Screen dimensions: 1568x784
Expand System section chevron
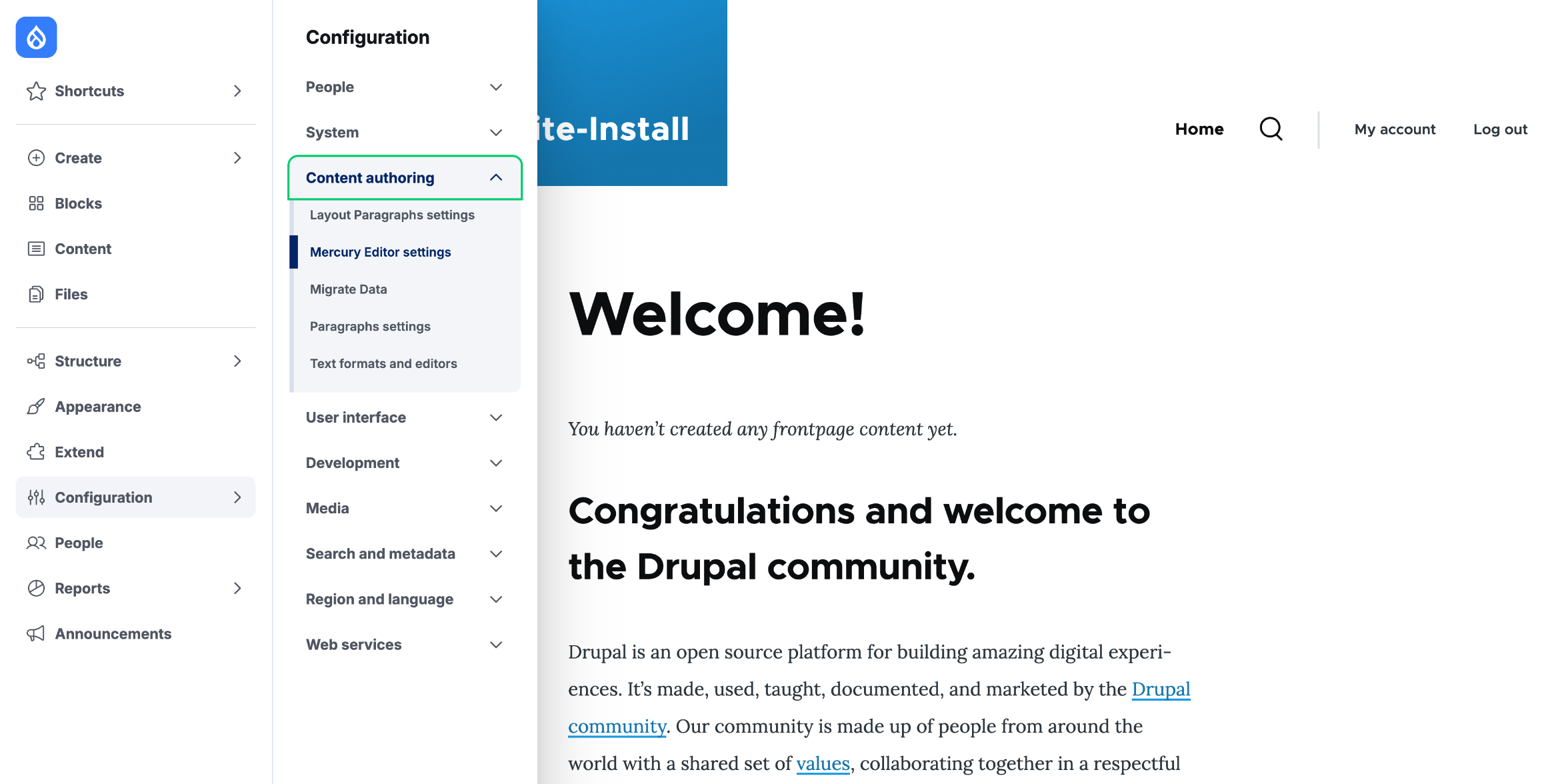496,133
